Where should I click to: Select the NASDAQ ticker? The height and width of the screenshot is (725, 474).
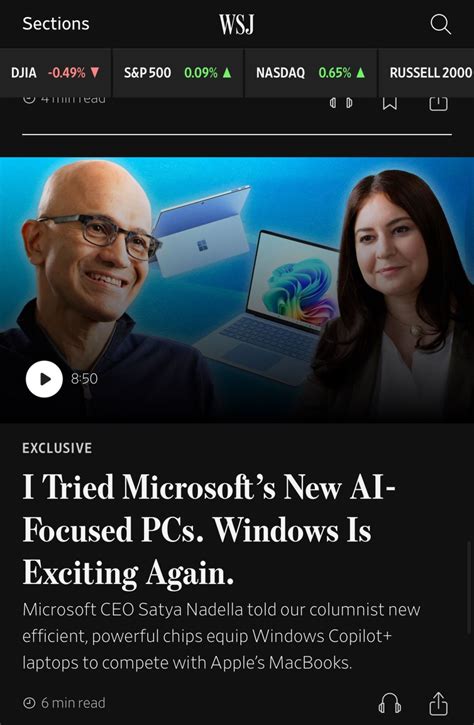point(311,73)
